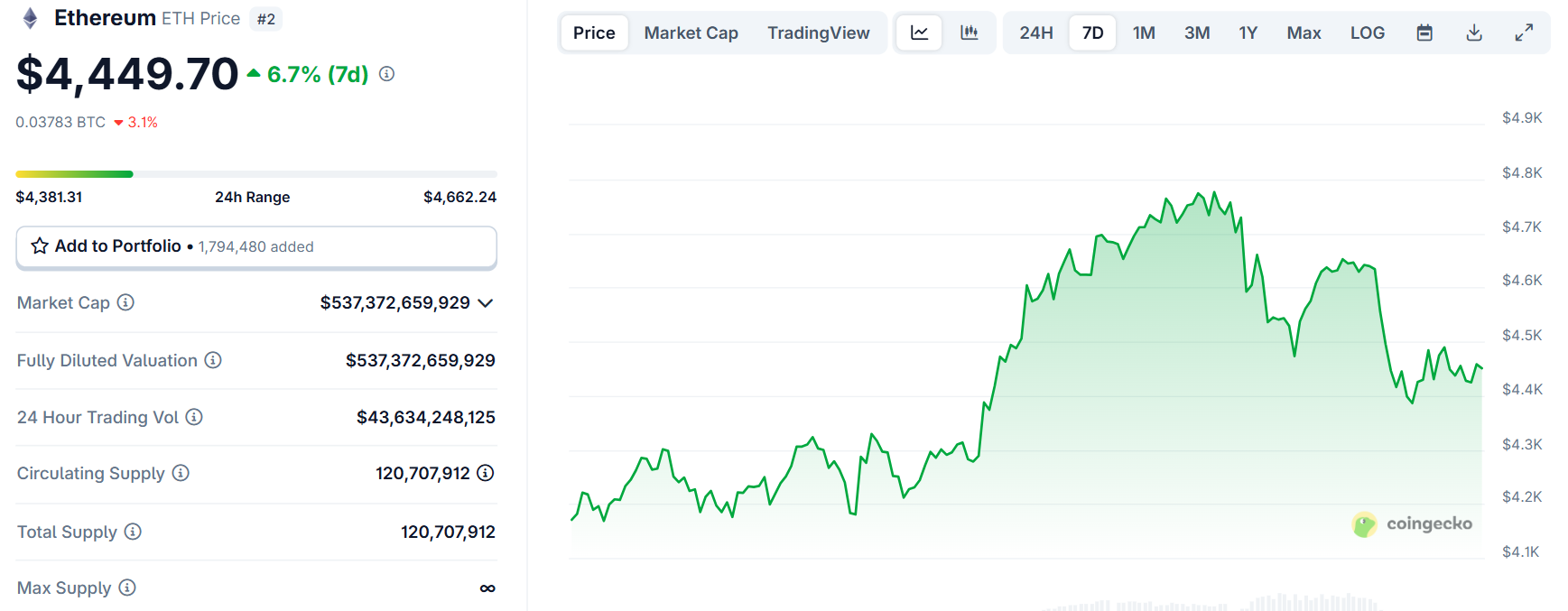This screenshot has width=1568, height=611.
Task: Open the Max Supply info icon
Action: [x=127, y=588]
